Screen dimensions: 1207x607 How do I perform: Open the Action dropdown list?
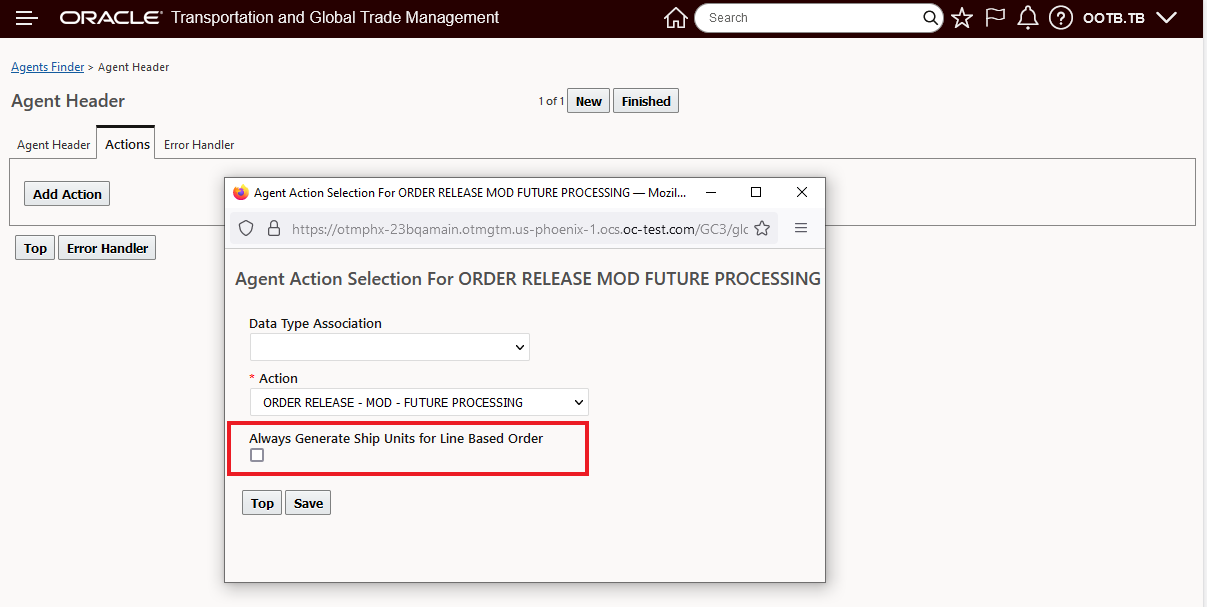click(419, 402)
